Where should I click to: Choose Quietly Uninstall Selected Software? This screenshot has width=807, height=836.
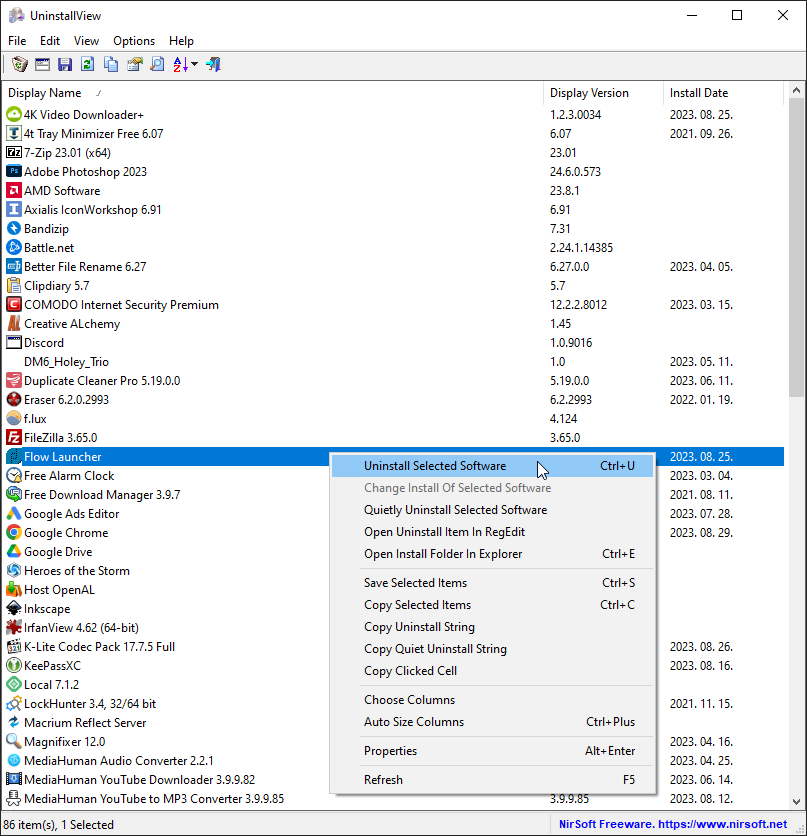click(x=492, y=510)
